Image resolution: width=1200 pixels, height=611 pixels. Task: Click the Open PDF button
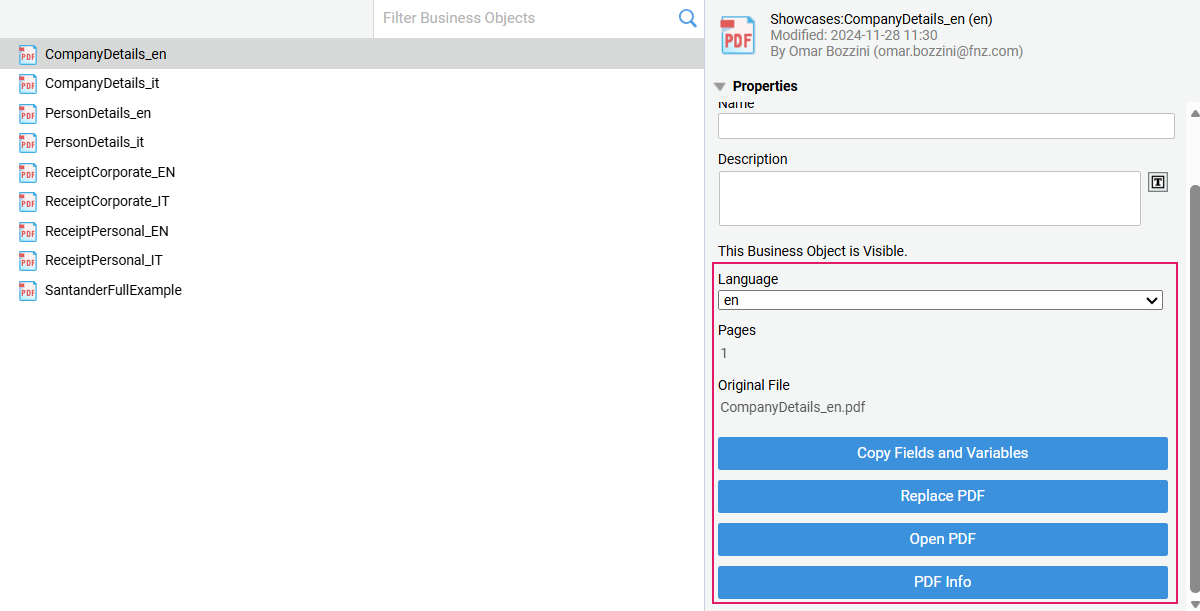[943, 539]
